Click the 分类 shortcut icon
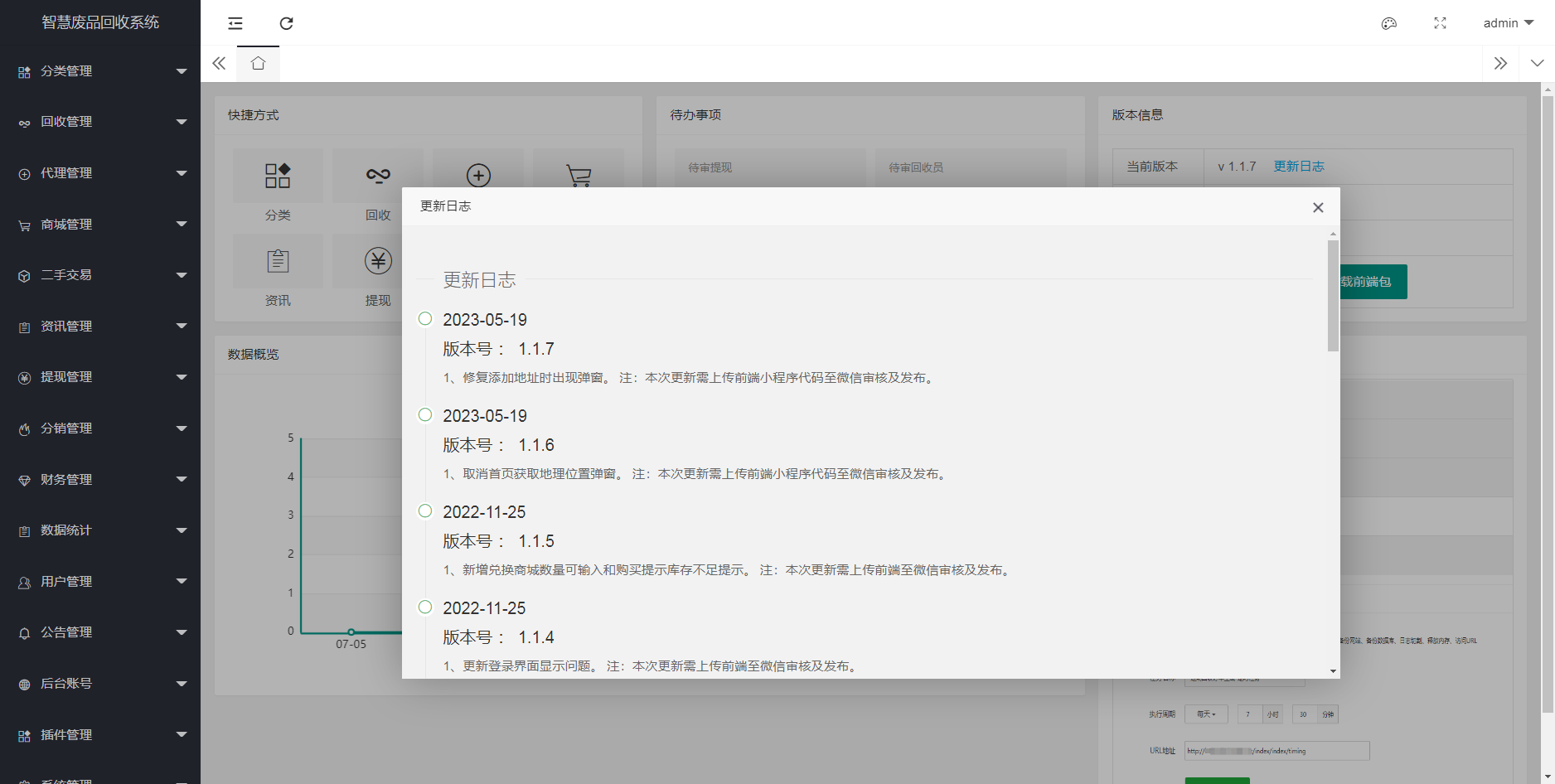The image size is (1555, 784). tap(278, 176)
